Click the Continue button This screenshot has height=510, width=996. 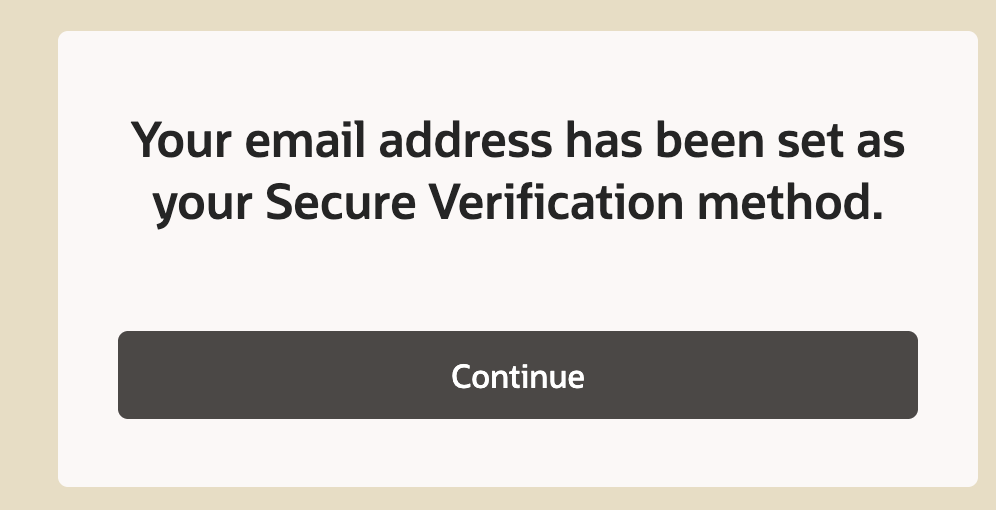click(518, 375)
